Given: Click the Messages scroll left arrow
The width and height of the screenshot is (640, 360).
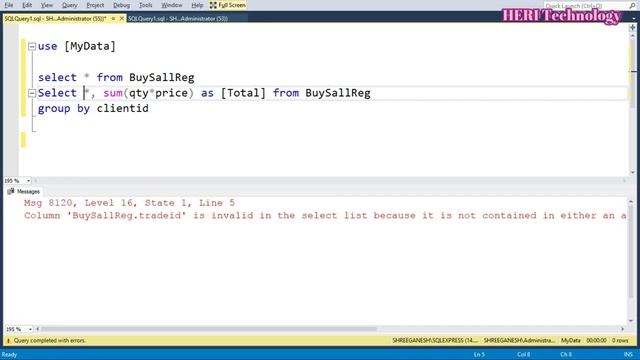Looking at the screenshot, I should (38, 329).
